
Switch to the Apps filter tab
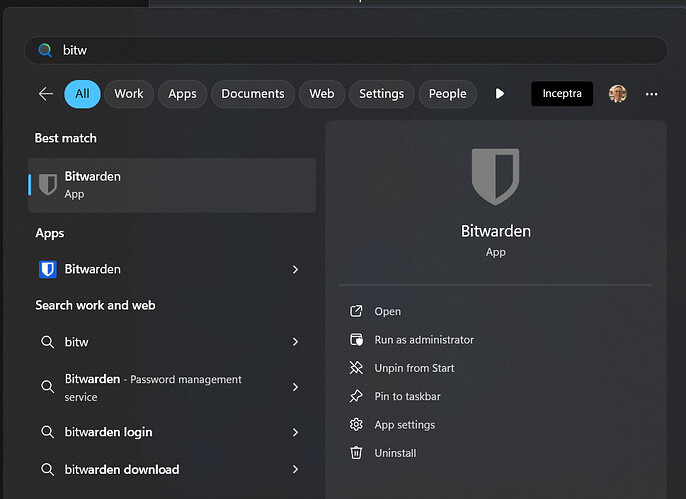[182, 94]
